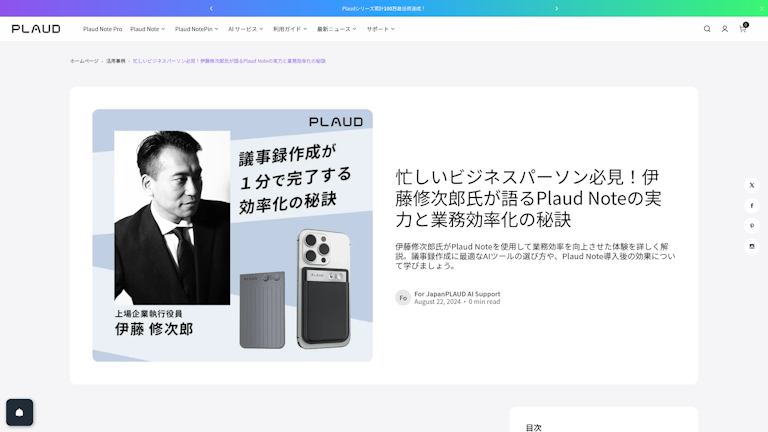Expand the サポート dropdown menu
The height and width of the screenshot is (432, 768).
tap(381, 29)
